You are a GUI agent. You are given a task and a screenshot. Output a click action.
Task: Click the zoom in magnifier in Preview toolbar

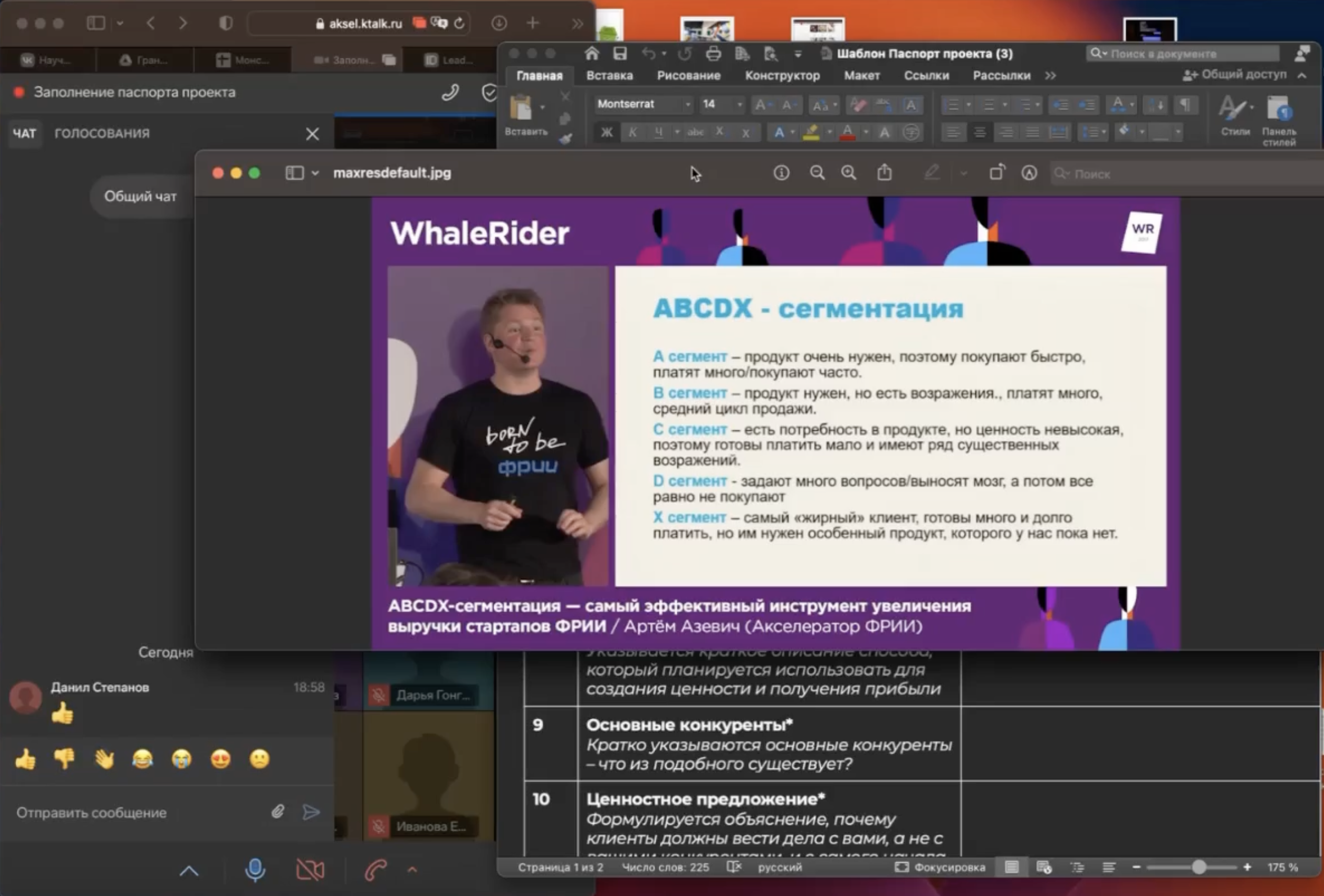click(848, 173)
